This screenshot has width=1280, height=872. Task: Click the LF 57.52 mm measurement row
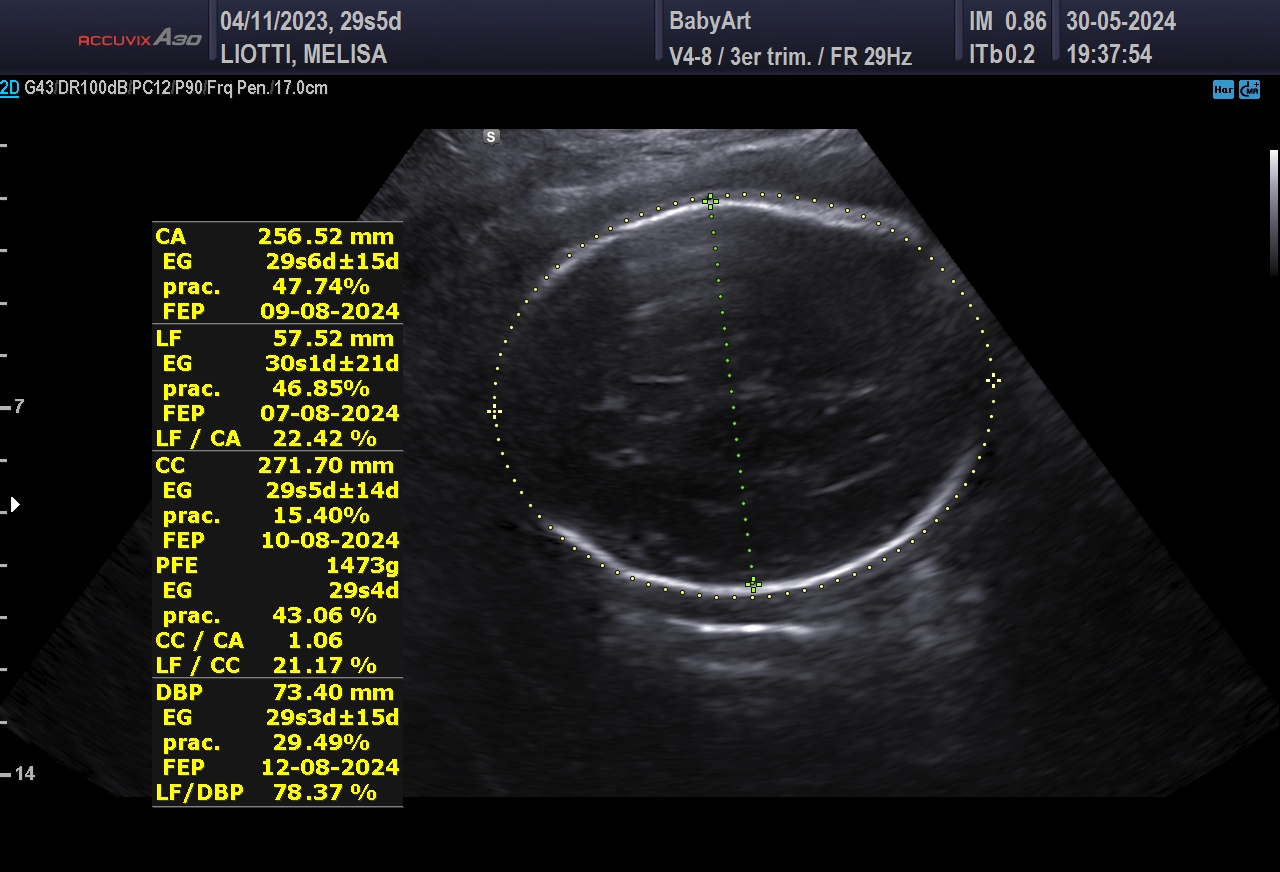click(x=276, y=339)
